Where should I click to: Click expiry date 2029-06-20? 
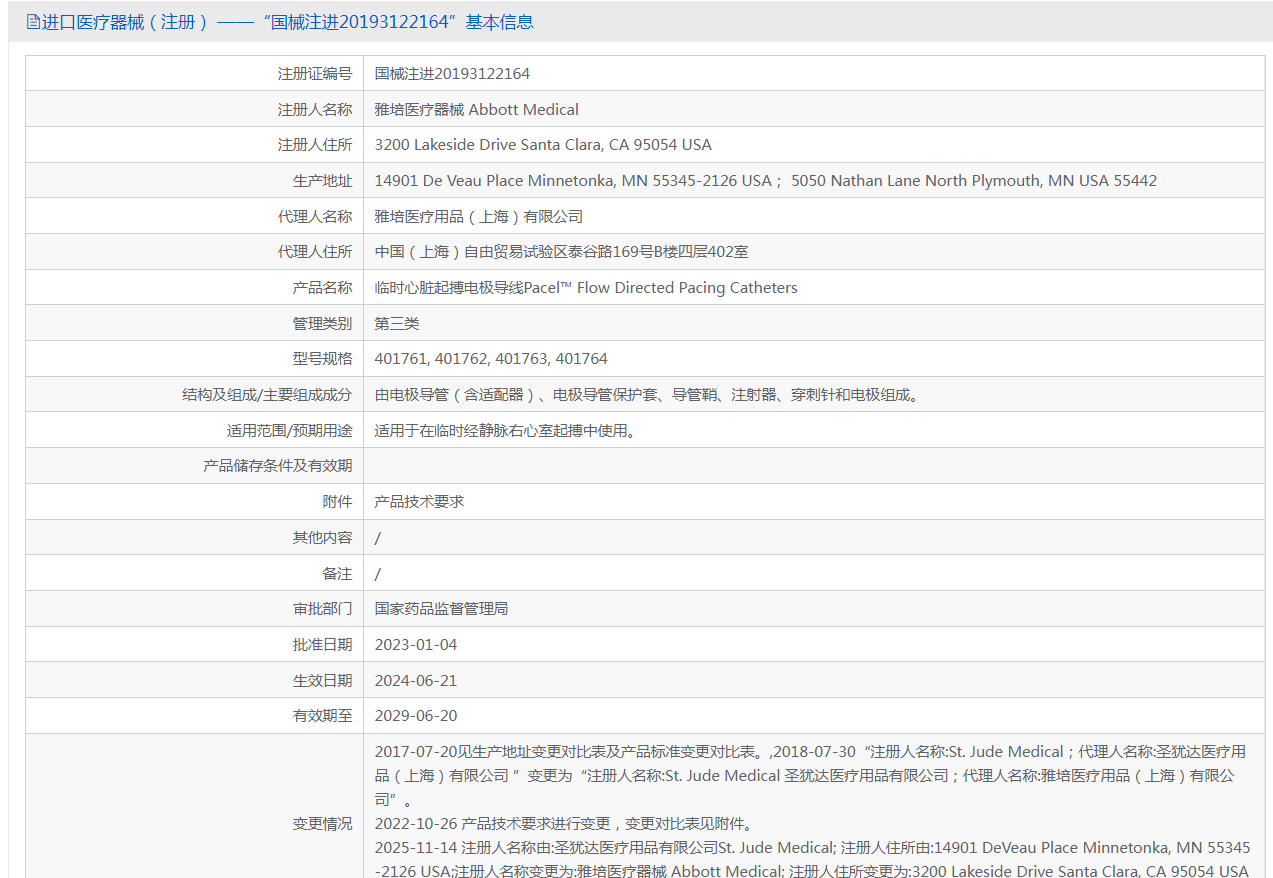[x=416, y=716]
